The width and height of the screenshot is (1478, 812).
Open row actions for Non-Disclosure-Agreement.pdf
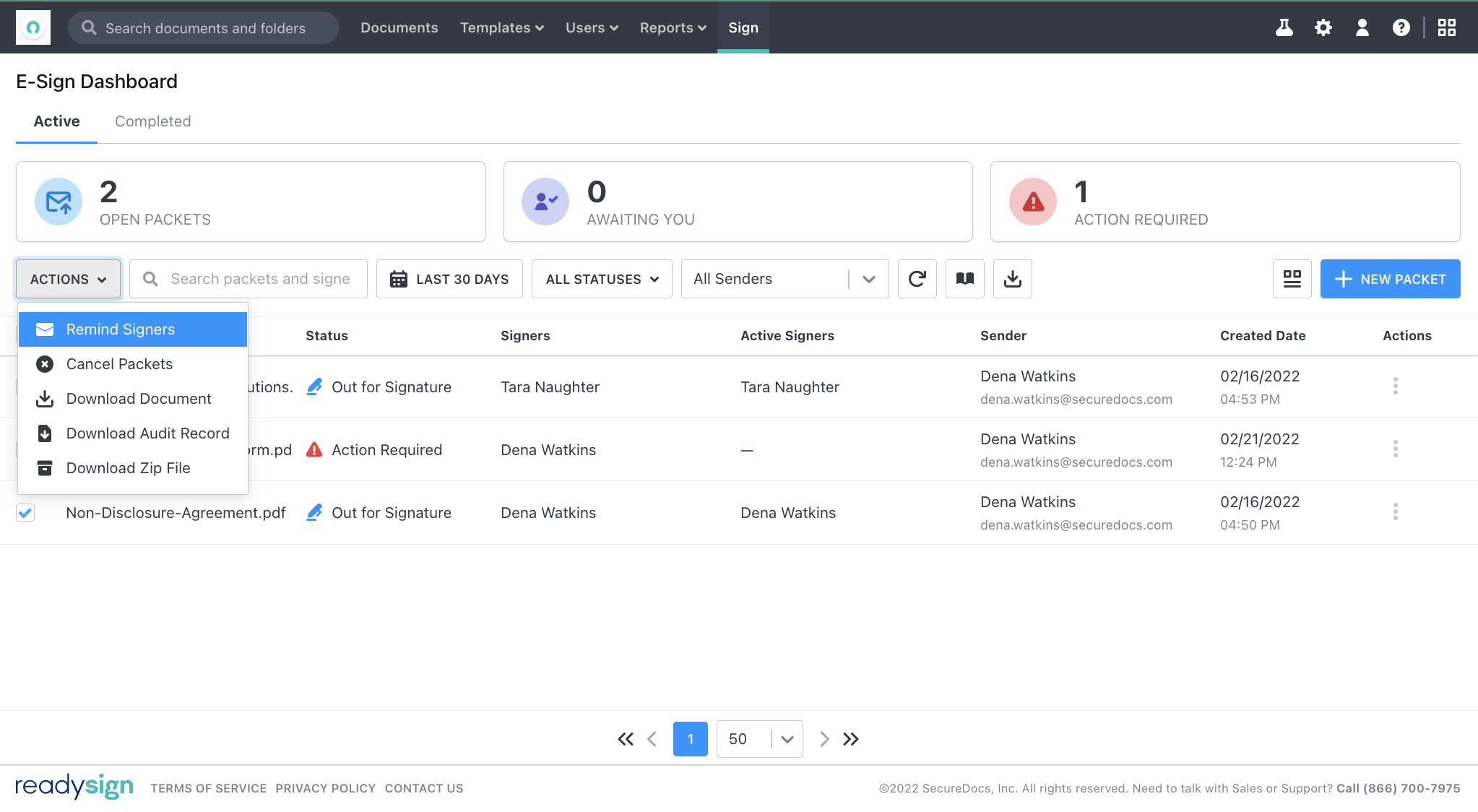(1395, 512)
